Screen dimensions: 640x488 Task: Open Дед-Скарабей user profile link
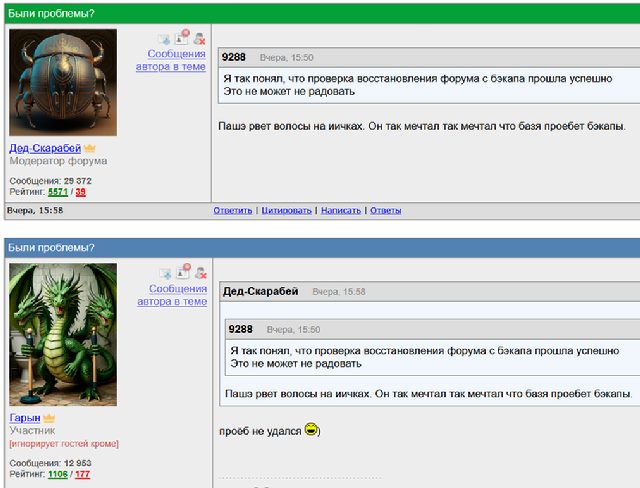tap(45, 149)
